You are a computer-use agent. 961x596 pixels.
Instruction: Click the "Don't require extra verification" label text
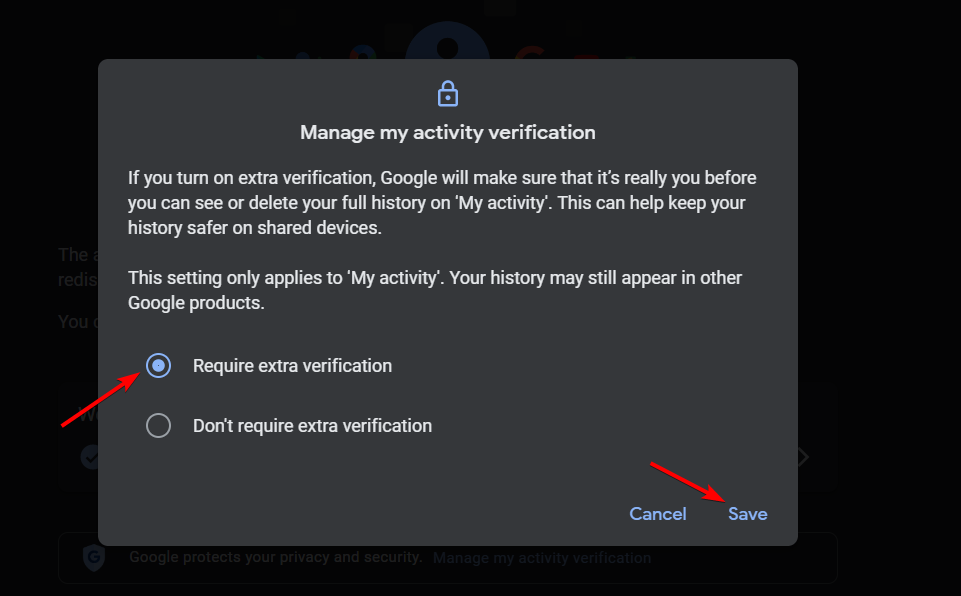point(312,426)
